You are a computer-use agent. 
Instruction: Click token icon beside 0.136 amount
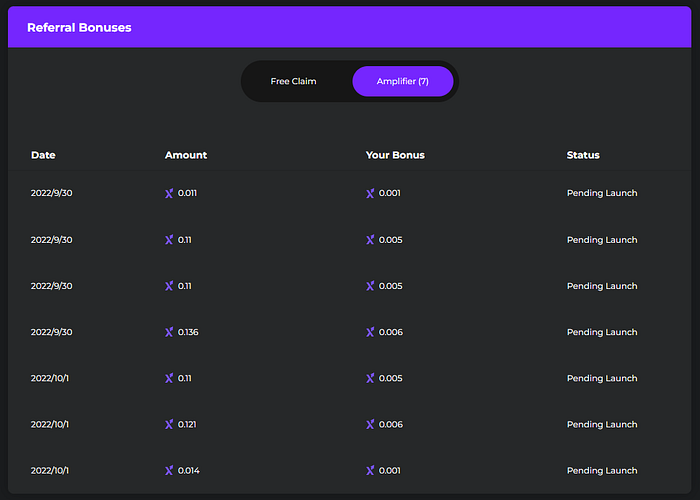pos(169,332)
